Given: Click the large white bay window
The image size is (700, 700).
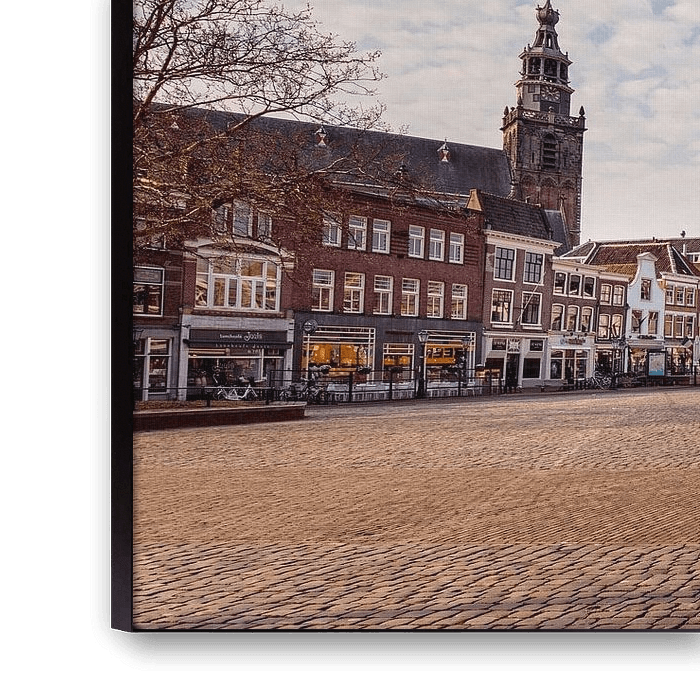Looking at the screenshot, I should pos(238,281).
